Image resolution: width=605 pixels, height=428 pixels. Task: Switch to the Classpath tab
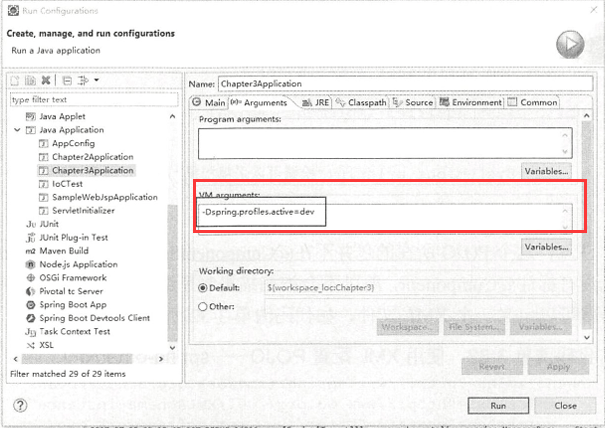click(366, 102)
